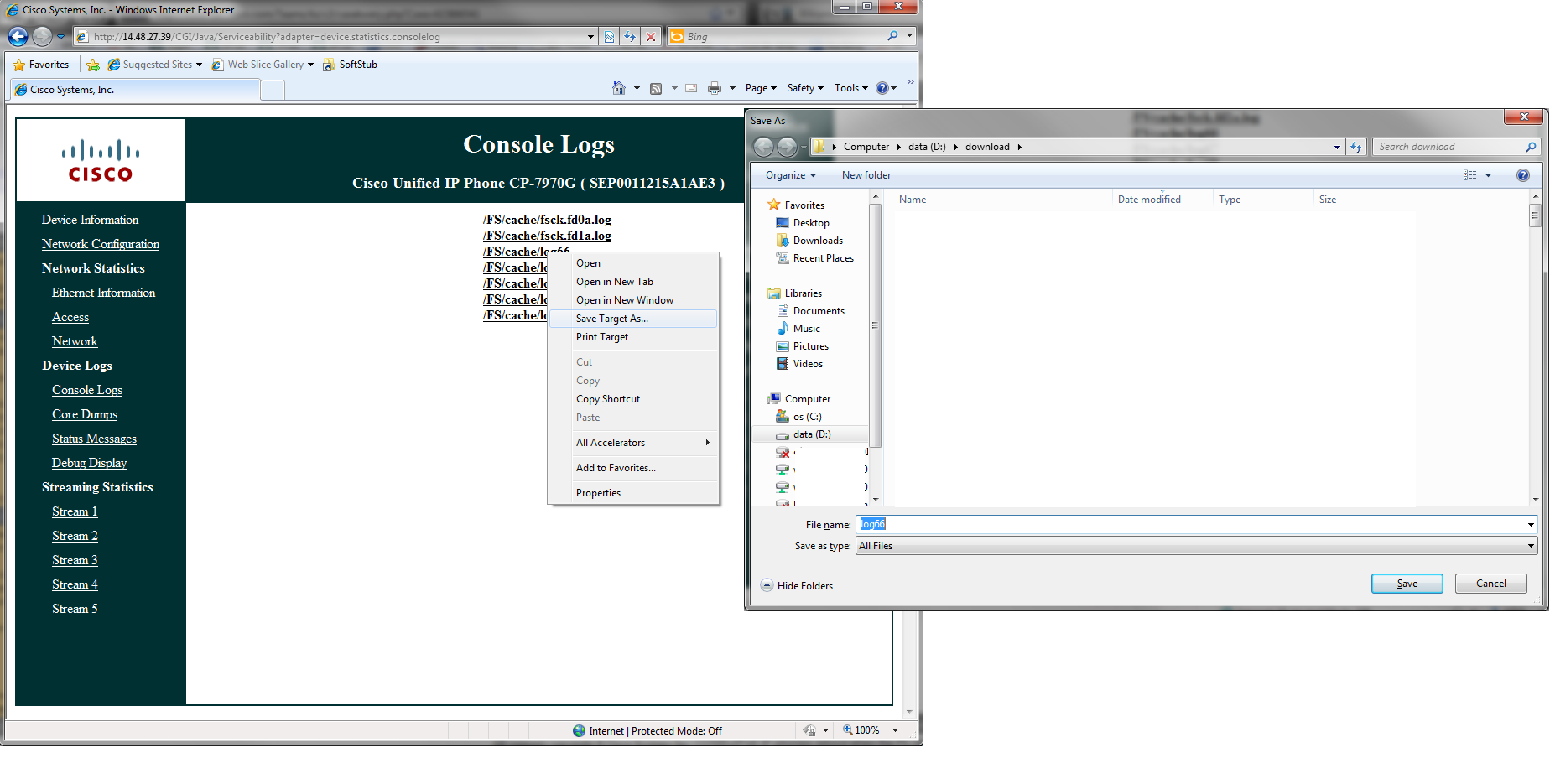Open Network Configuration link

101,244
